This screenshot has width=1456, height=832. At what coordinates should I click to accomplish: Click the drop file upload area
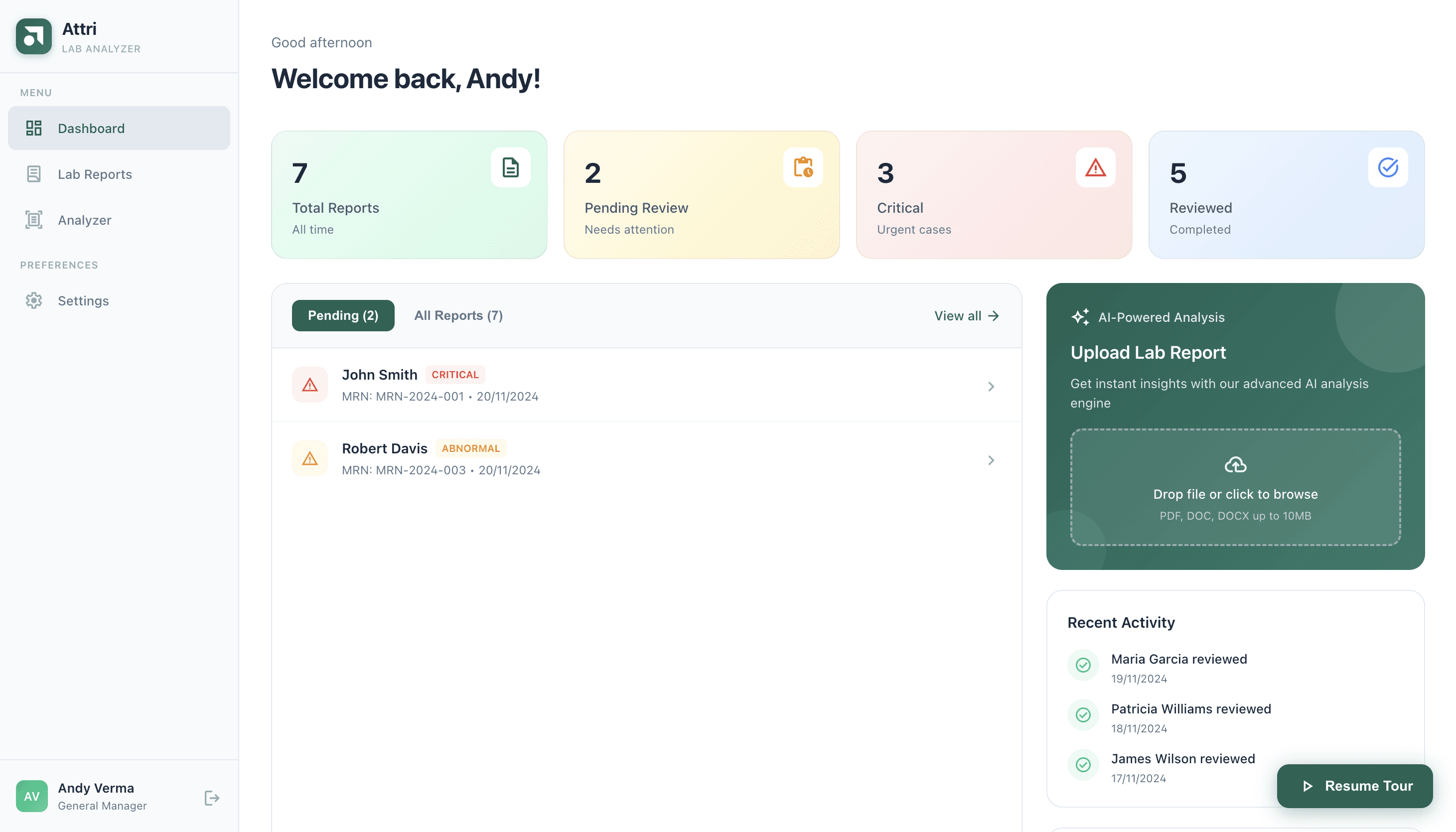pyautogui.click(x=1235, y=503)
